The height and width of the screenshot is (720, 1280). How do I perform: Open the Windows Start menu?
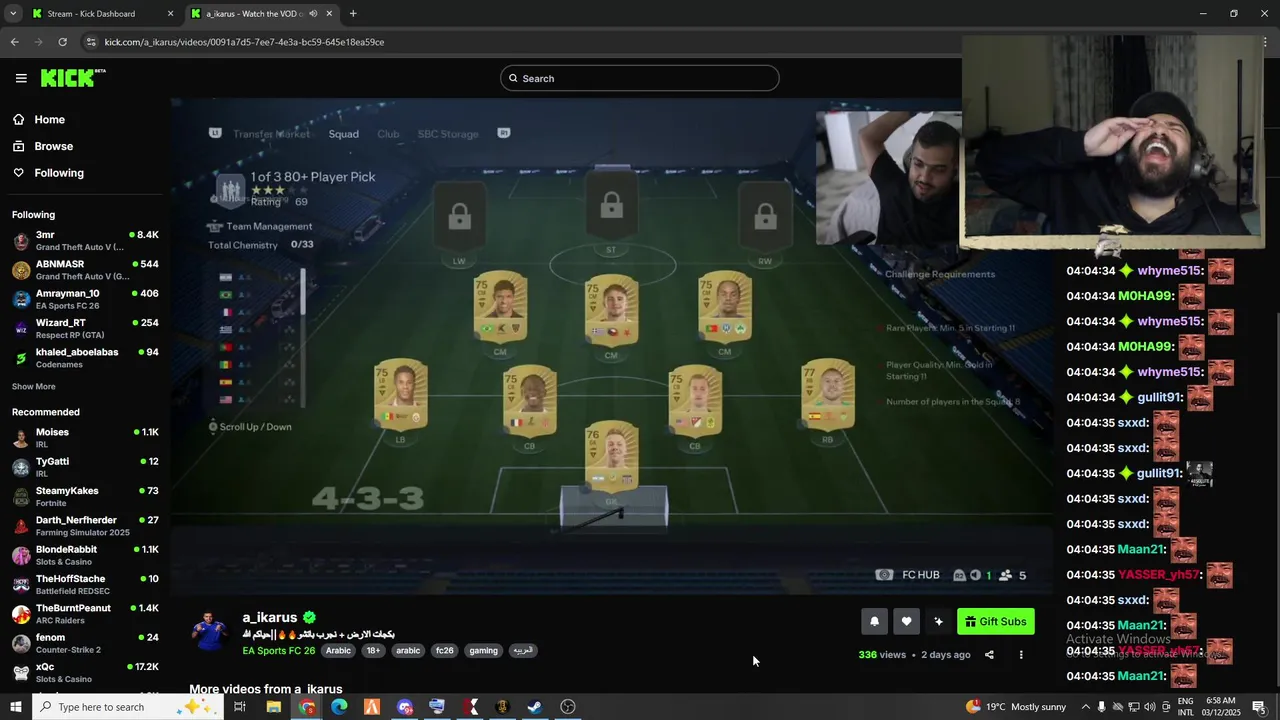pos(15,707)
